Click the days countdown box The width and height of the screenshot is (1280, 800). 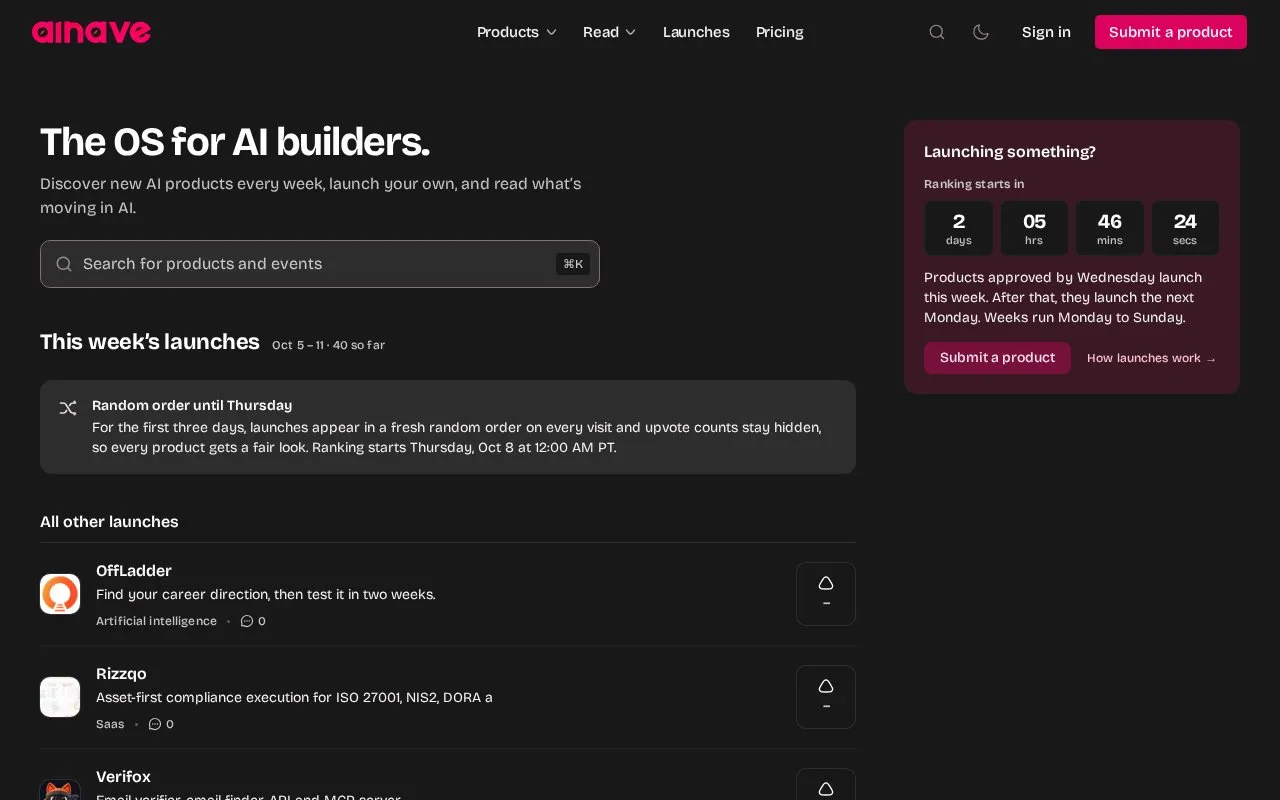tap(959, 228)
